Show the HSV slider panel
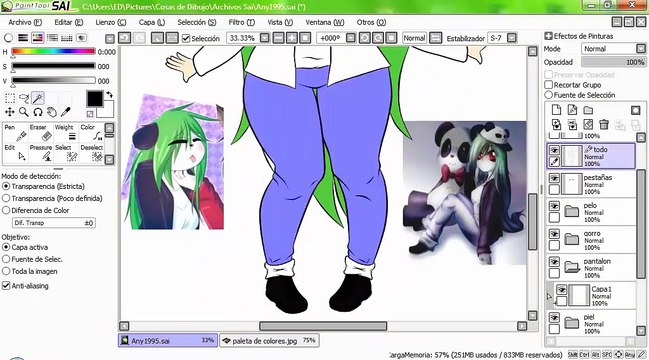649x360 pixels. 38,38
